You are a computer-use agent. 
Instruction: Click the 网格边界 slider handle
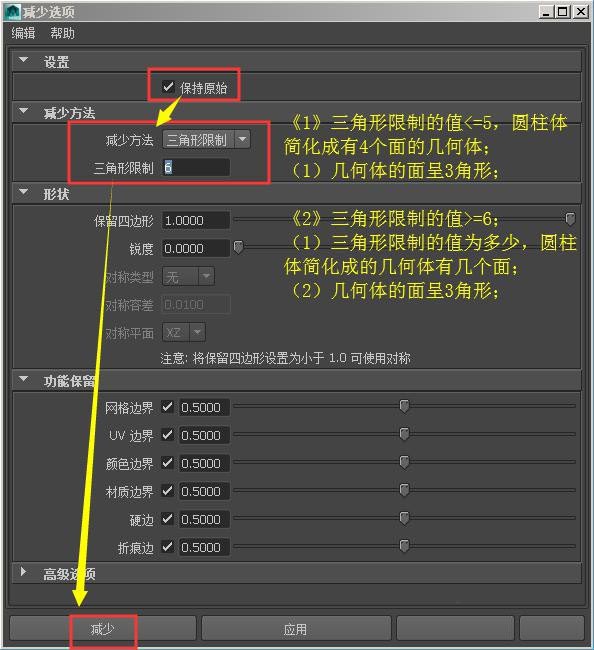coord(404,406)
